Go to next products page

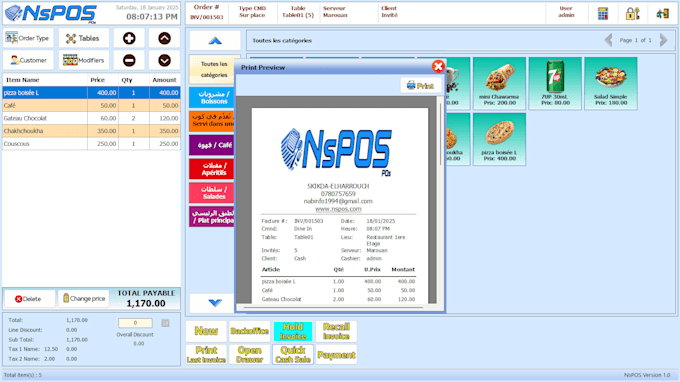664,40
